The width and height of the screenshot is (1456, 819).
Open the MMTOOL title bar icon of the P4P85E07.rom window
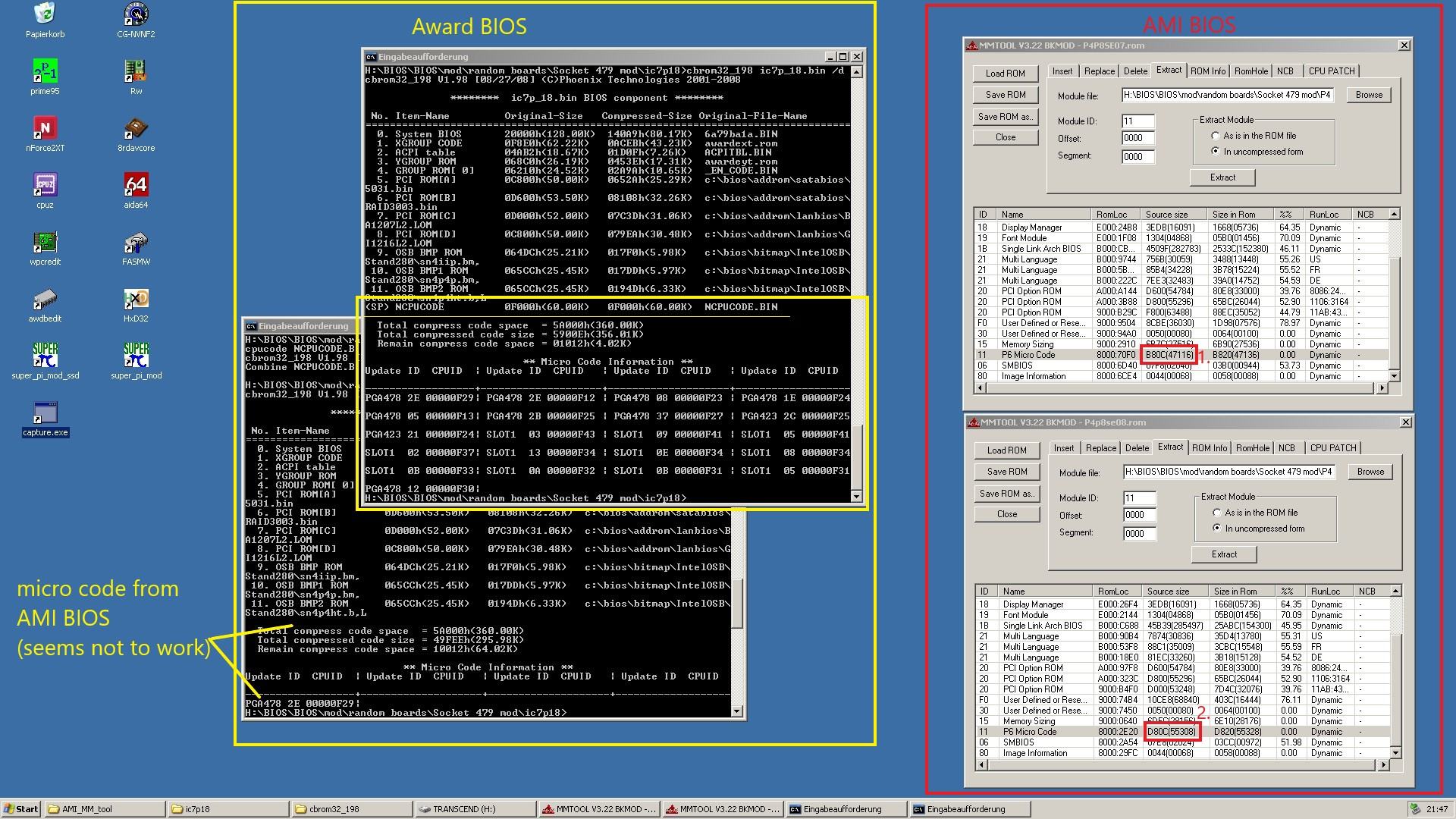971,45
